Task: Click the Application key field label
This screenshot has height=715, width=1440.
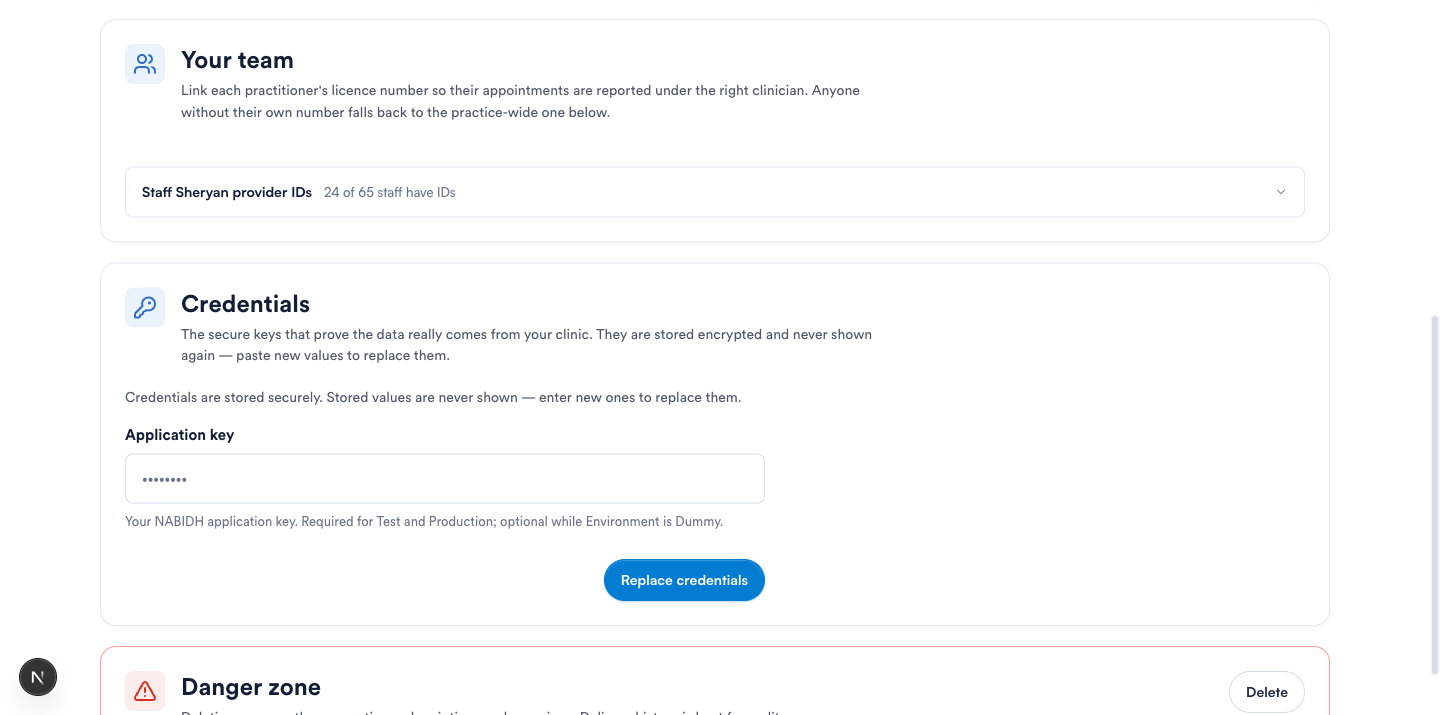Action: click(180, 435)
